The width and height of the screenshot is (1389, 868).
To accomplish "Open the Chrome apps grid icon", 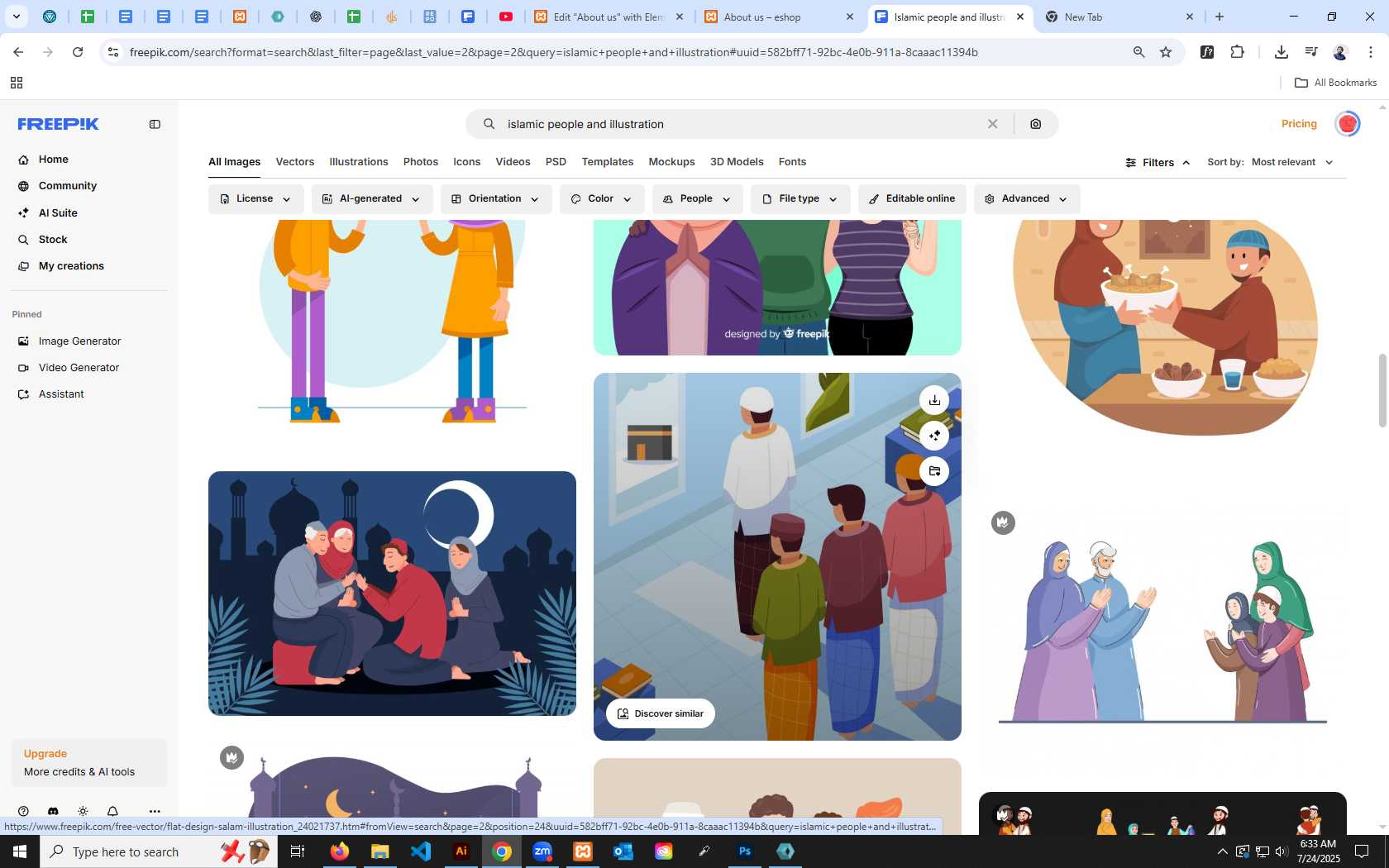I will (17, 83).
